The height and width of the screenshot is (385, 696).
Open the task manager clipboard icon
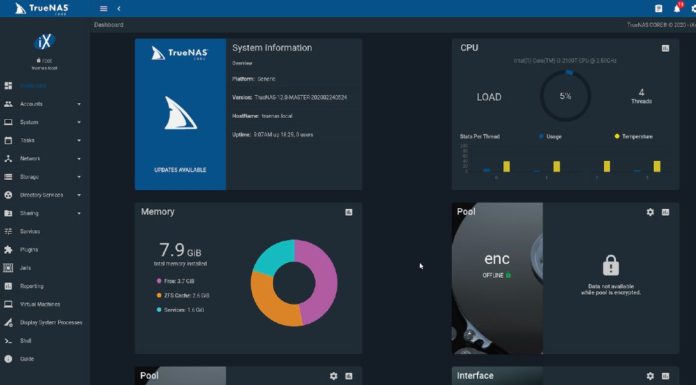click(659, 8)
